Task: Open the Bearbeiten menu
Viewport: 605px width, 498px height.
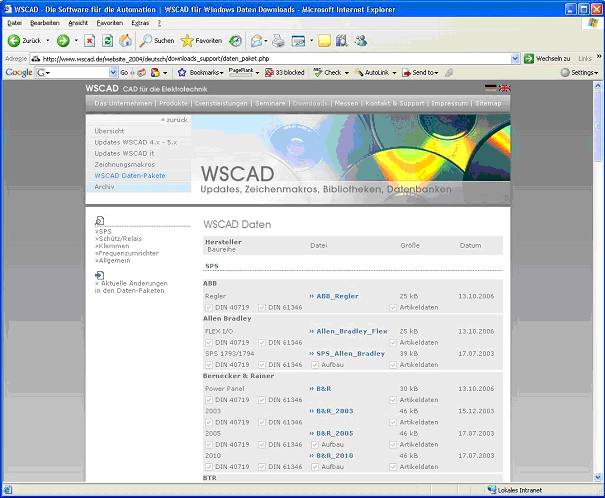Action: [x=45, y=23]
